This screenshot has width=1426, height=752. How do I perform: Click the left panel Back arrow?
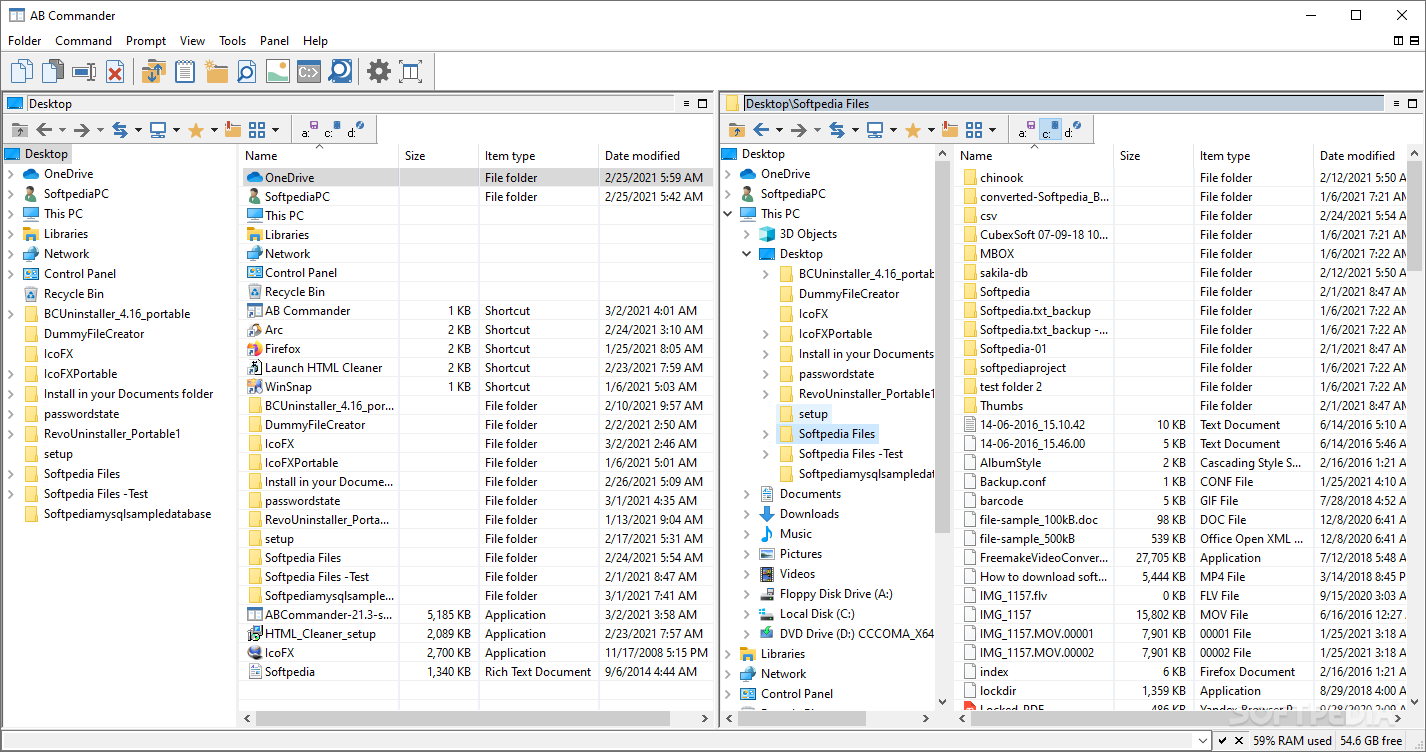pos(44,130)
